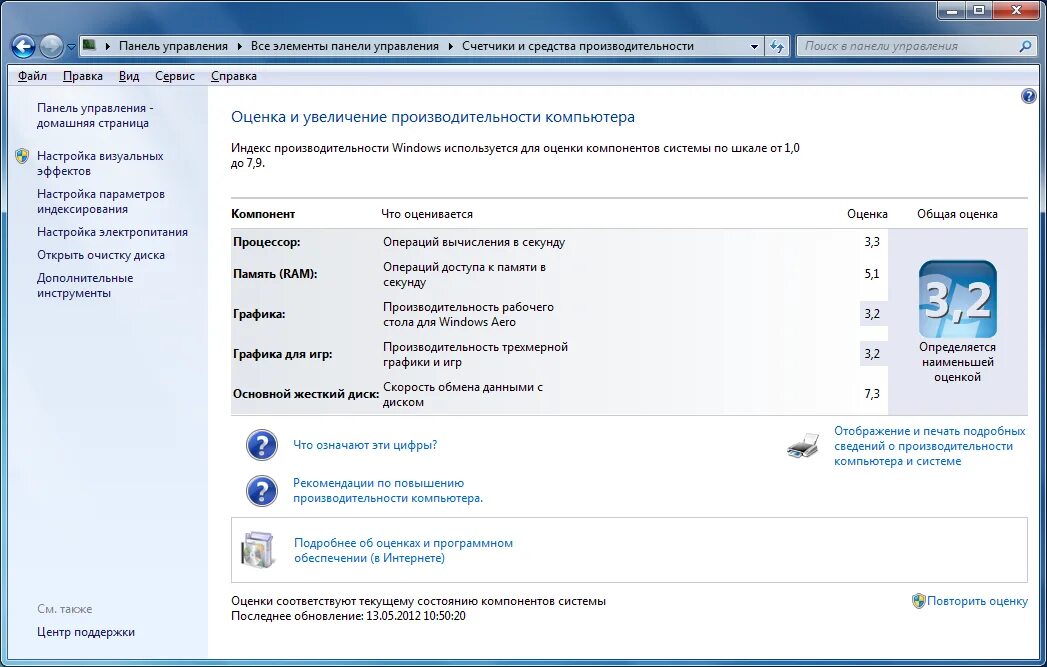Click the Refresh button in address bar
1047x667 pixels.
pos(777,46)
